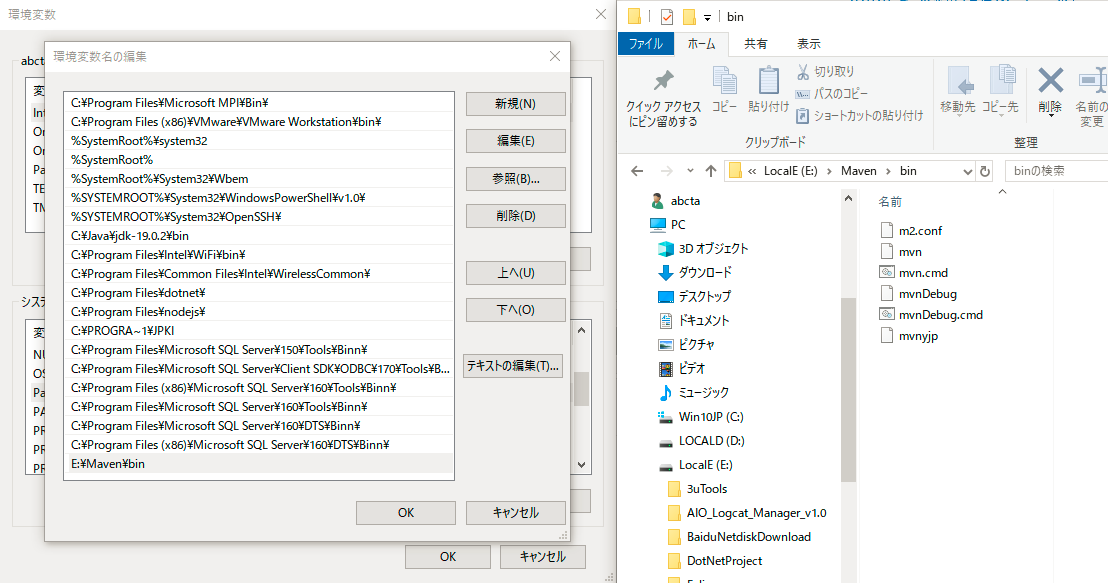1108x583 pixels.
Task: Move entry down with 下へ(O)
Action: pos(516,310)
